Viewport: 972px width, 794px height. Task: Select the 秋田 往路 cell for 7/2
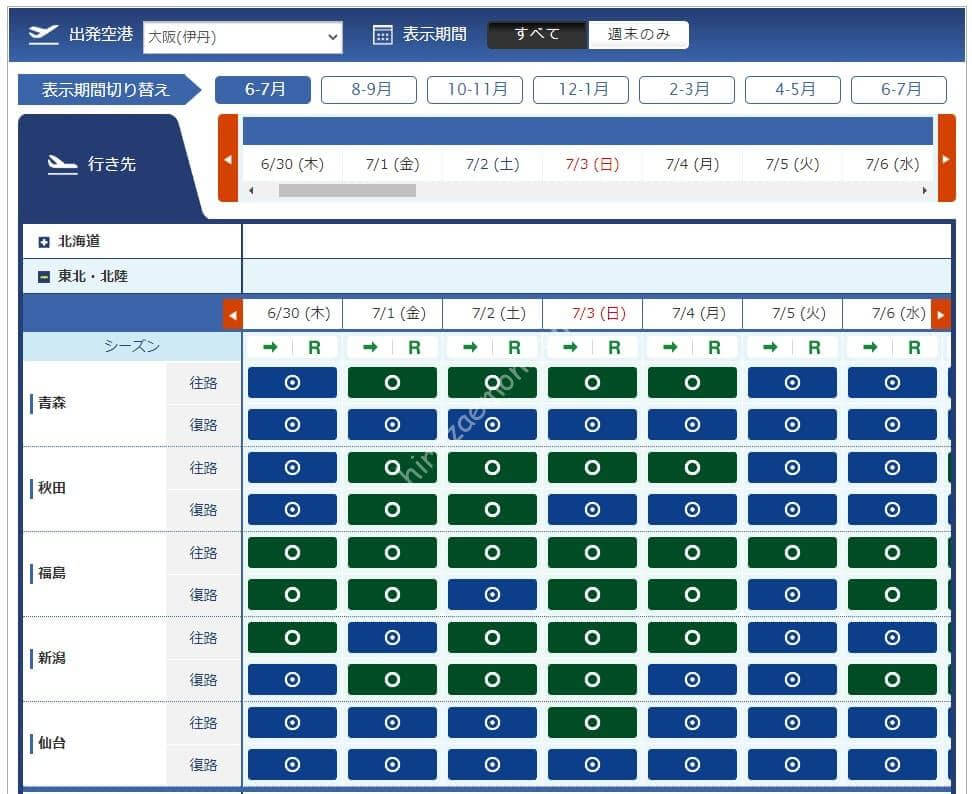pyautogui.click(x=492, y=467)
